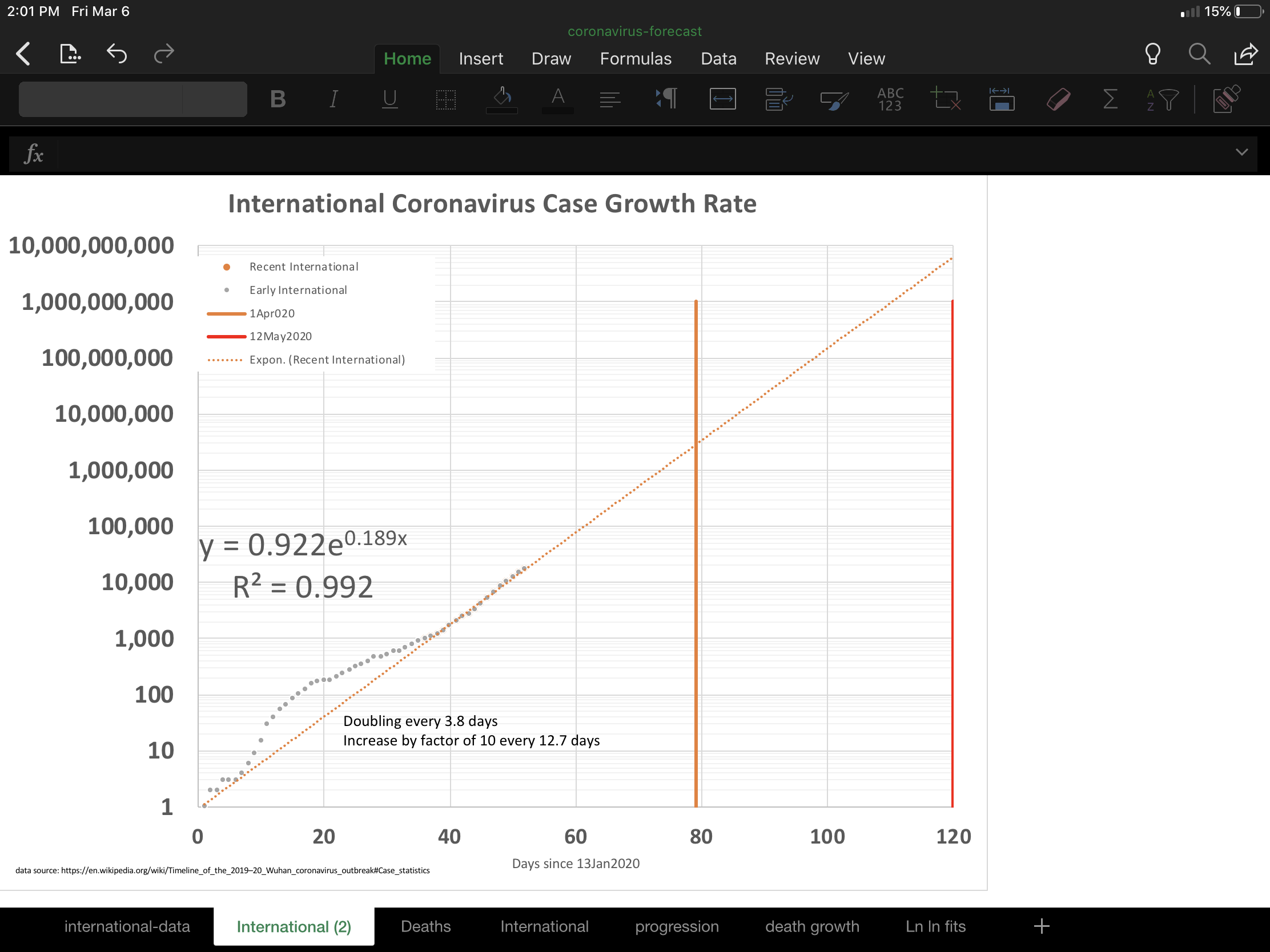Go back with the left chevron

tap(23, 54)
